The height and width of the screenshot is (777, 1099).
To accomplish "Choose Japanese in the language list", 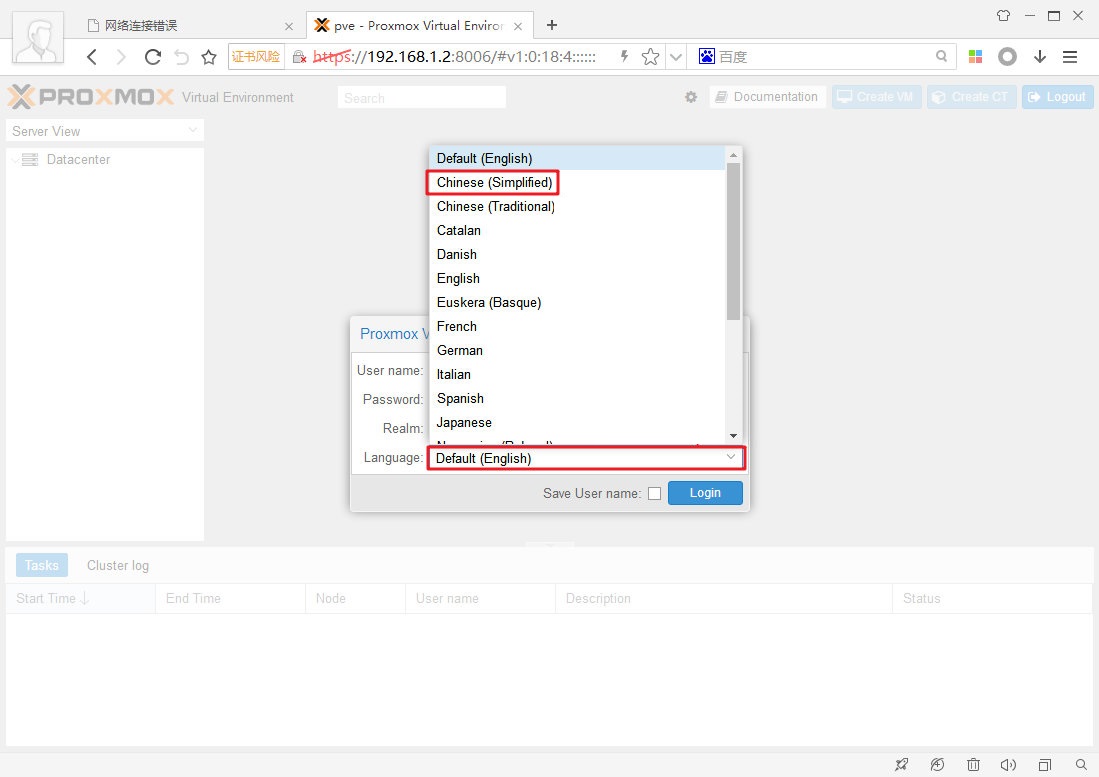I will click(x=464, y=422).
